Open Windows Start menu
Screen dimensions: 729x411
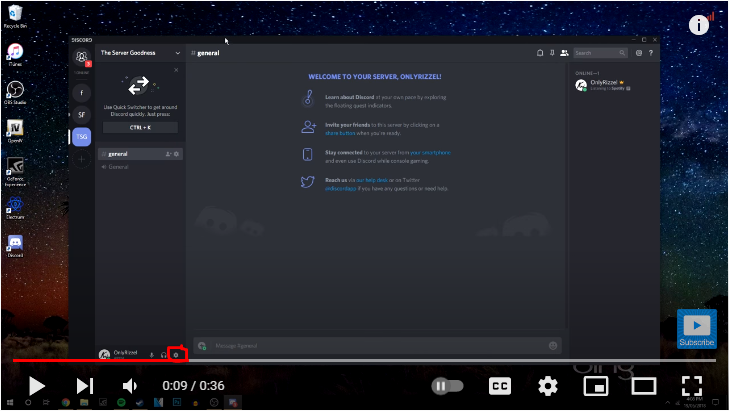10,403
